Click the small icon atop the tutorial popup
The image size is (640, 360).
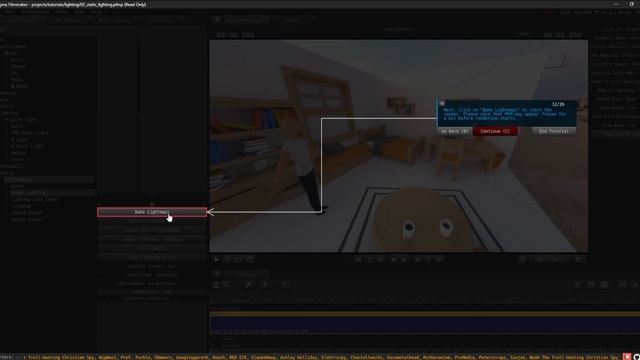[442, 104]
